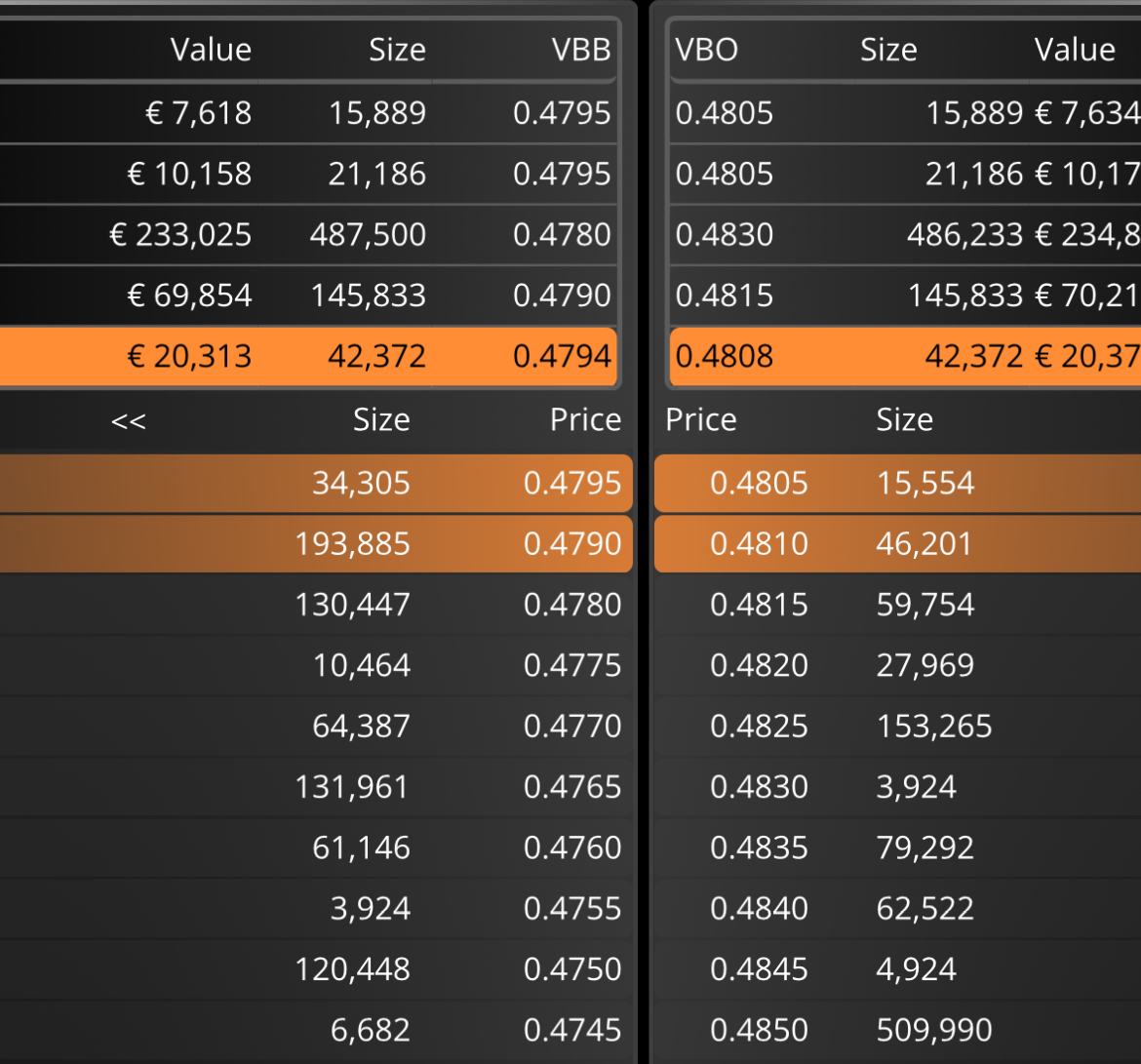Click the ask price 0.4825
The image size is (1141, 1064).
point(759,727)
